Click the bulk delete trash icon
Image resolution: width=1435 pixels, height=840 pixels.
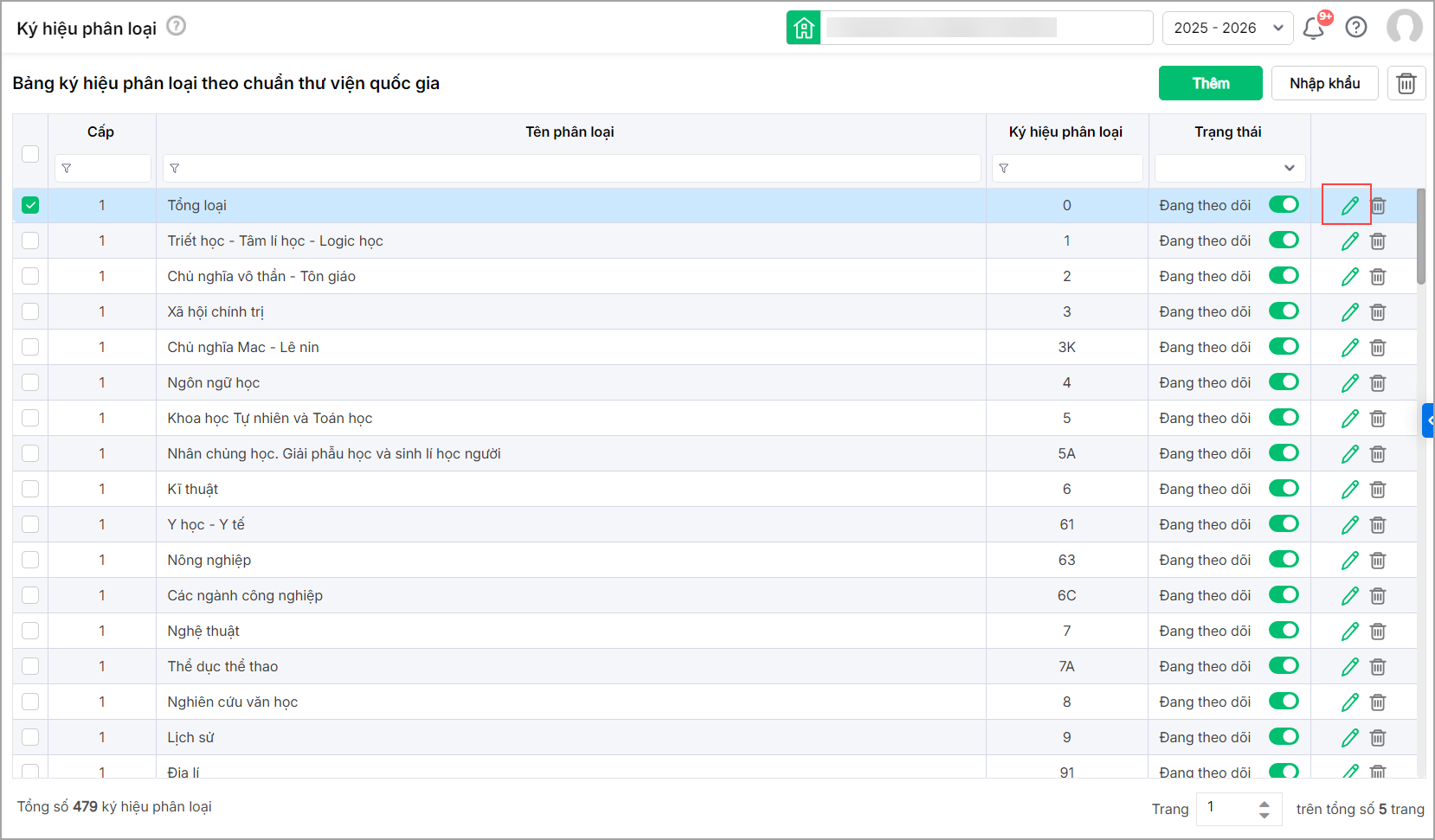pyautogui.click(x=1406, y=83)
